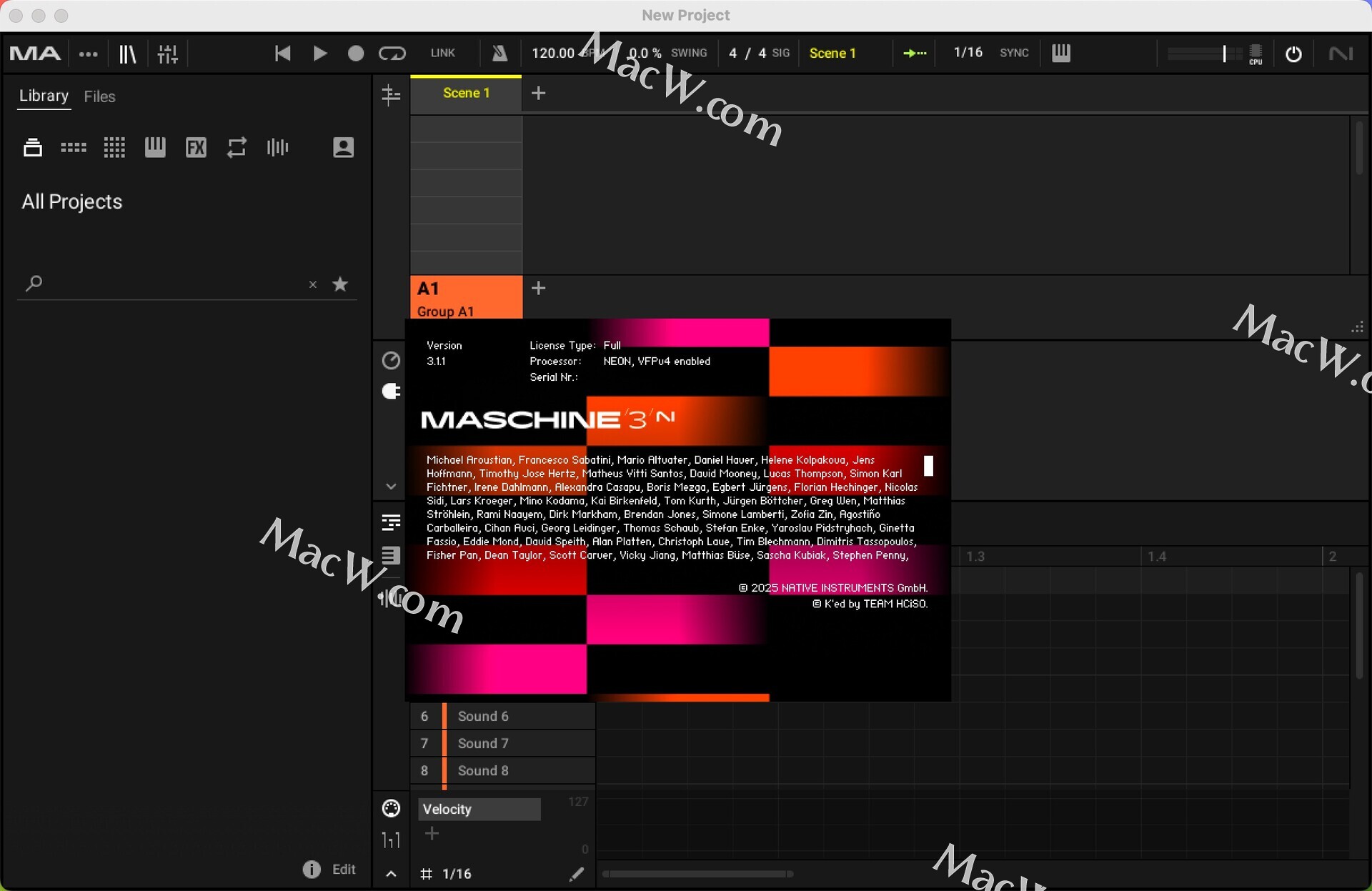The width and height of the screenshot is (1372, 891).
Task: Select the Groups browser type icon
Action: coord(74,147)
